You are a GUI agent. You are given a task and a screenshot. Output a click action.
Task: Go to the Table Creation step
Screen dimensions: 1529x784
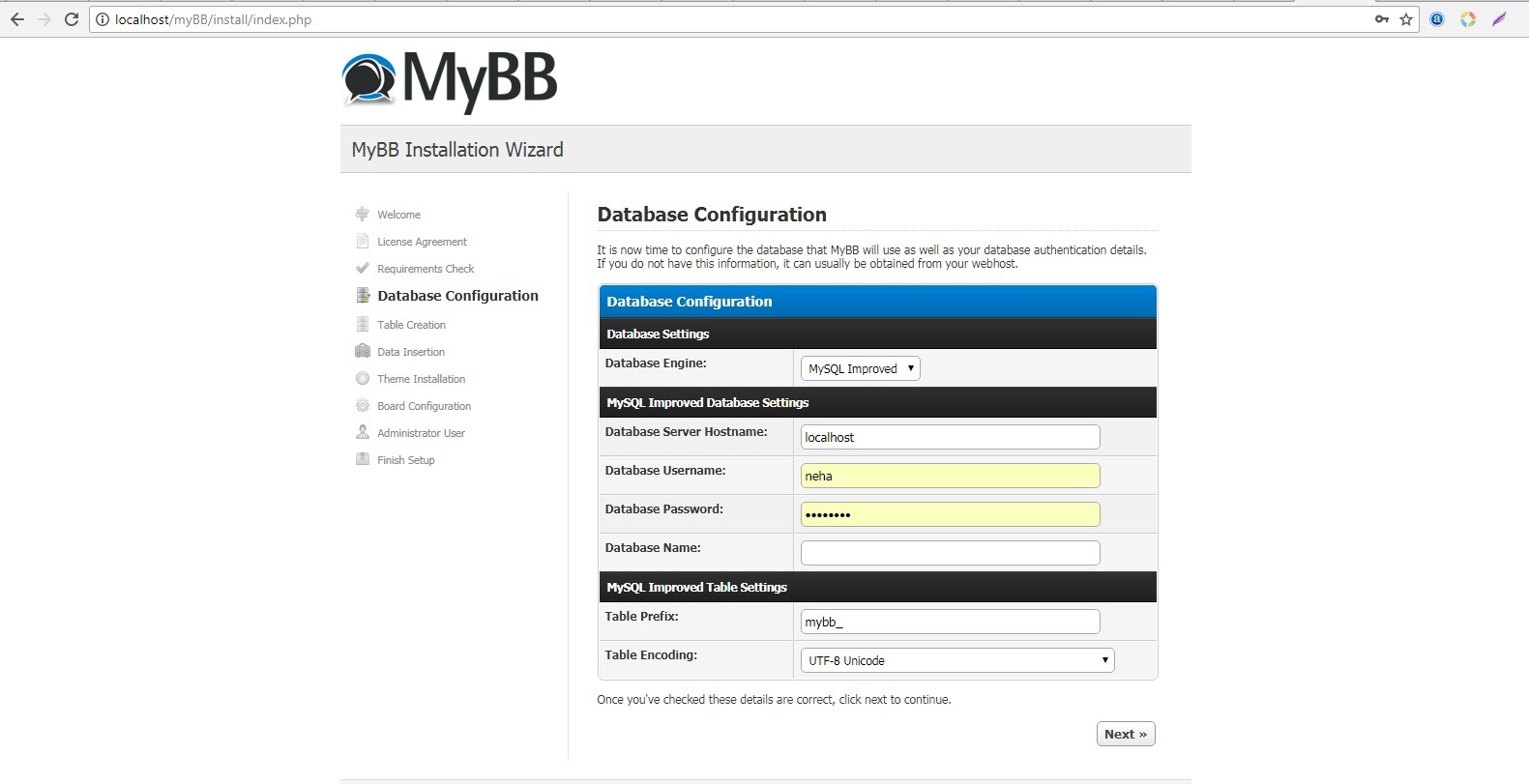[x=411, y=325]
